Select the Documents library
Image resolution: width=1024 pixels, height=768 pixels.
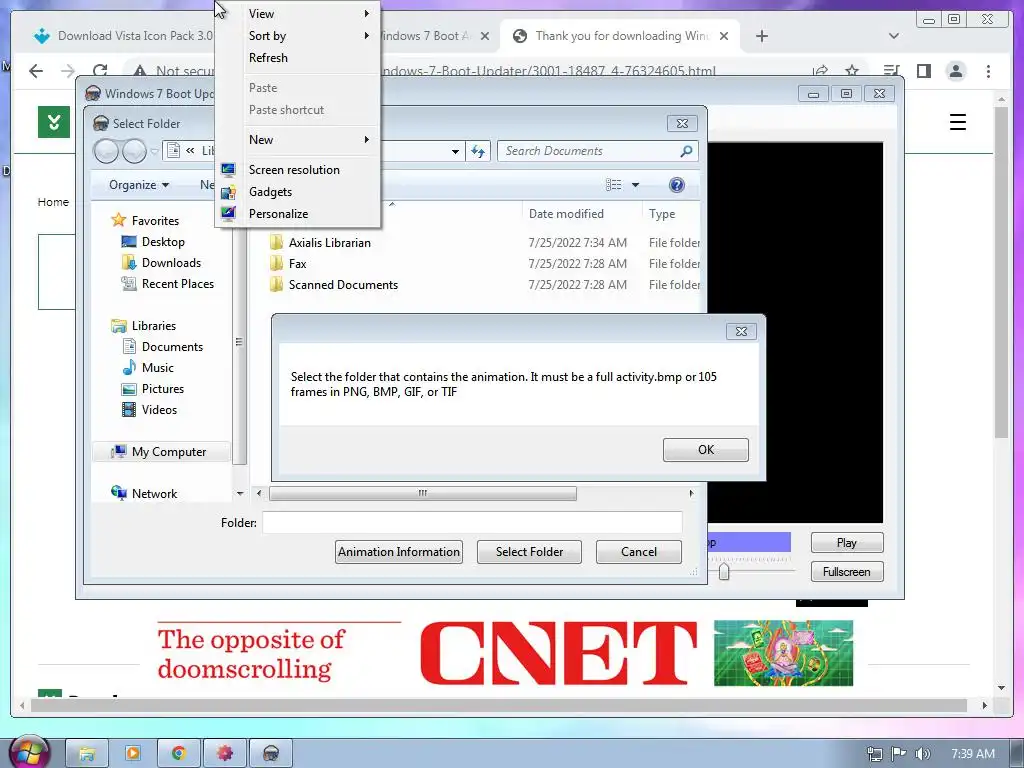[172, 347]
